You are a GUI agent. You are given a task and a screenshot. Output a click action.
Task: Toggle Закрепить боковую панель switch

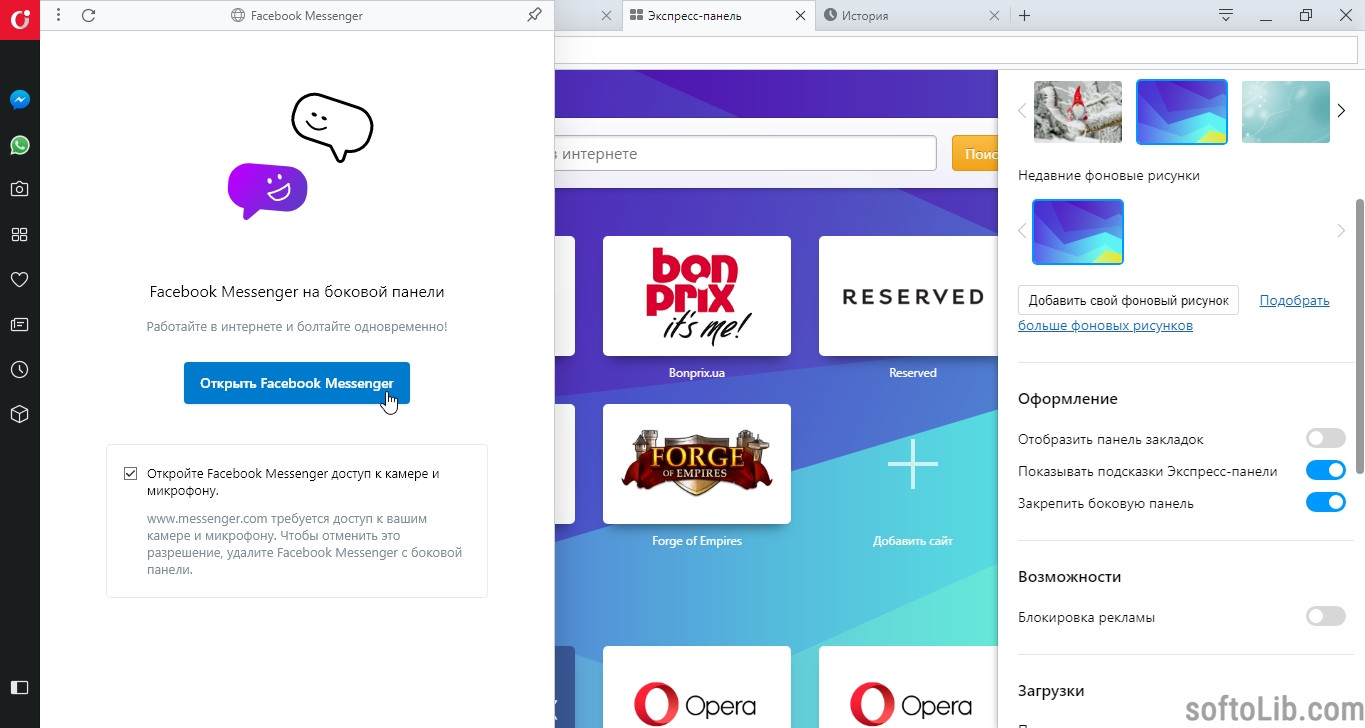click(x=1326, y=502)
